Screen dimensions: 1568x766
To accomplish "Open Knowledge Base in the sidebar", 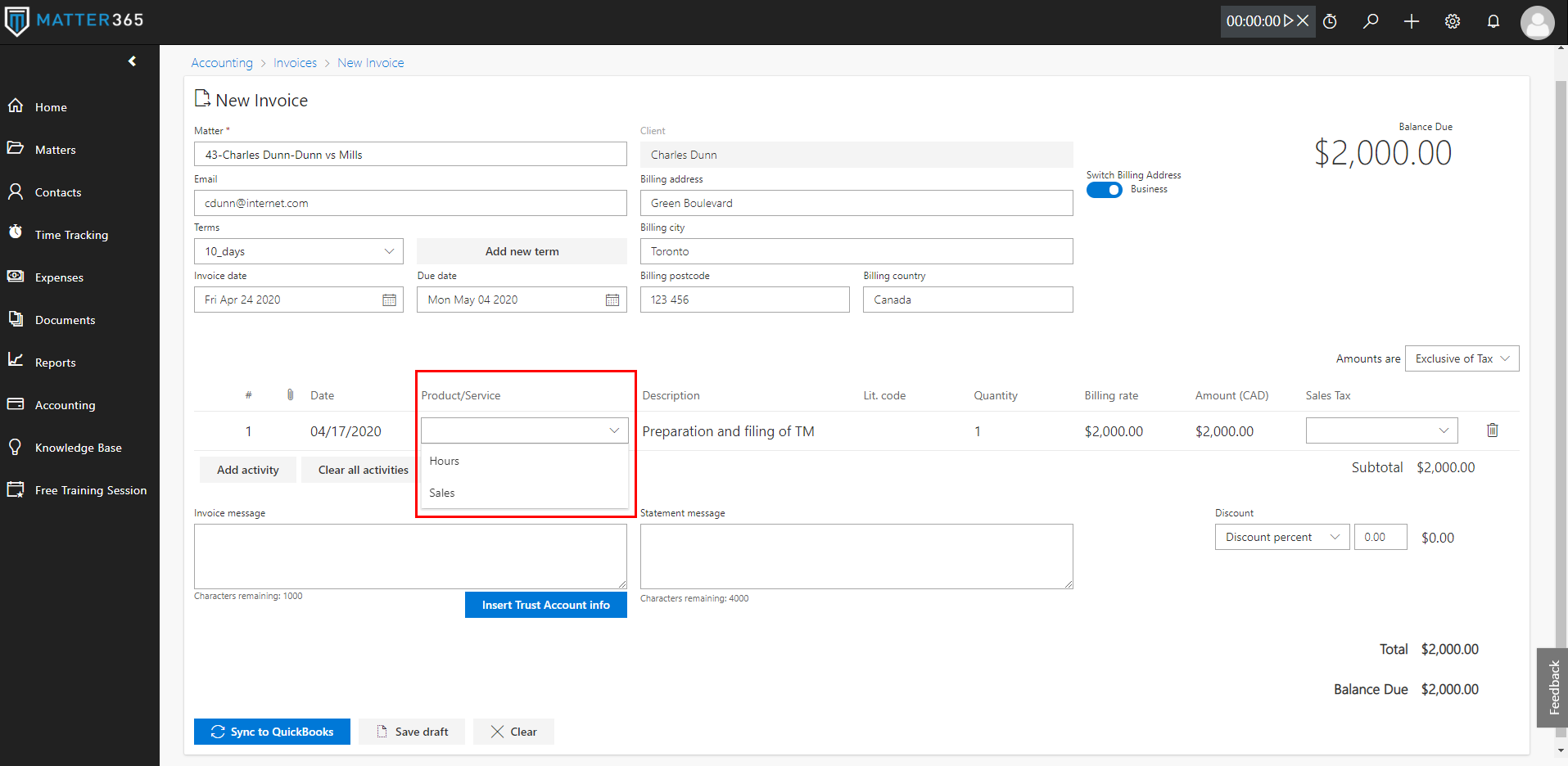I will click(x=79, y=448).
